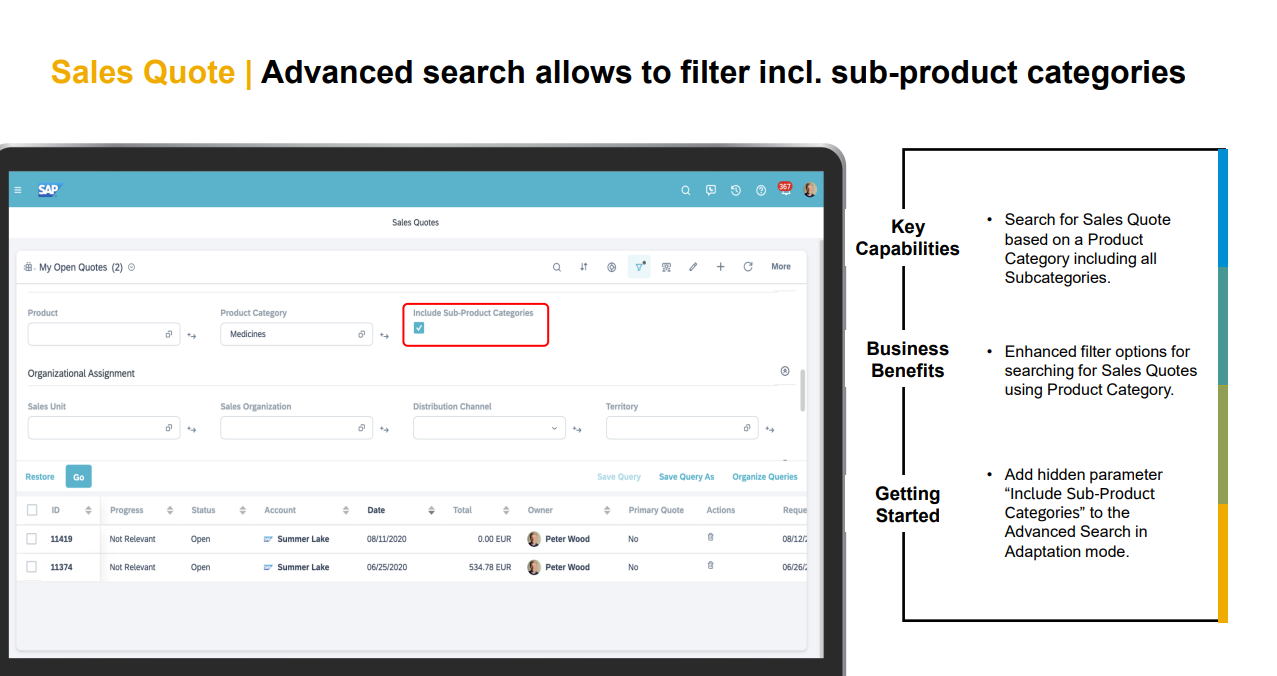The image size is (1277, 676).
Task: Refresh the quotes list
Action: tap(748, 267)
